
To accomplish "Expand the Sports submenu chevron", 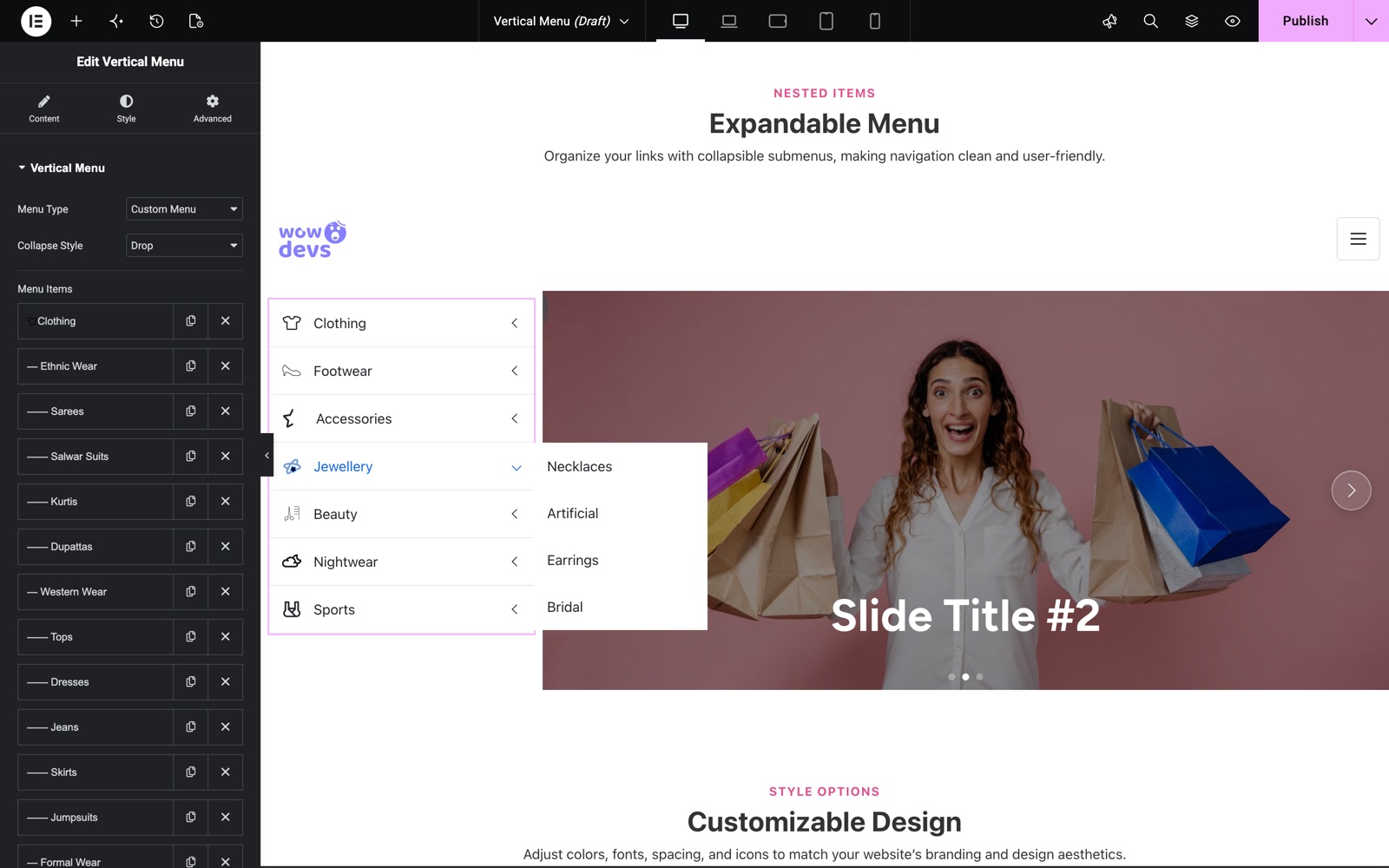I will [x=515, y=609].
